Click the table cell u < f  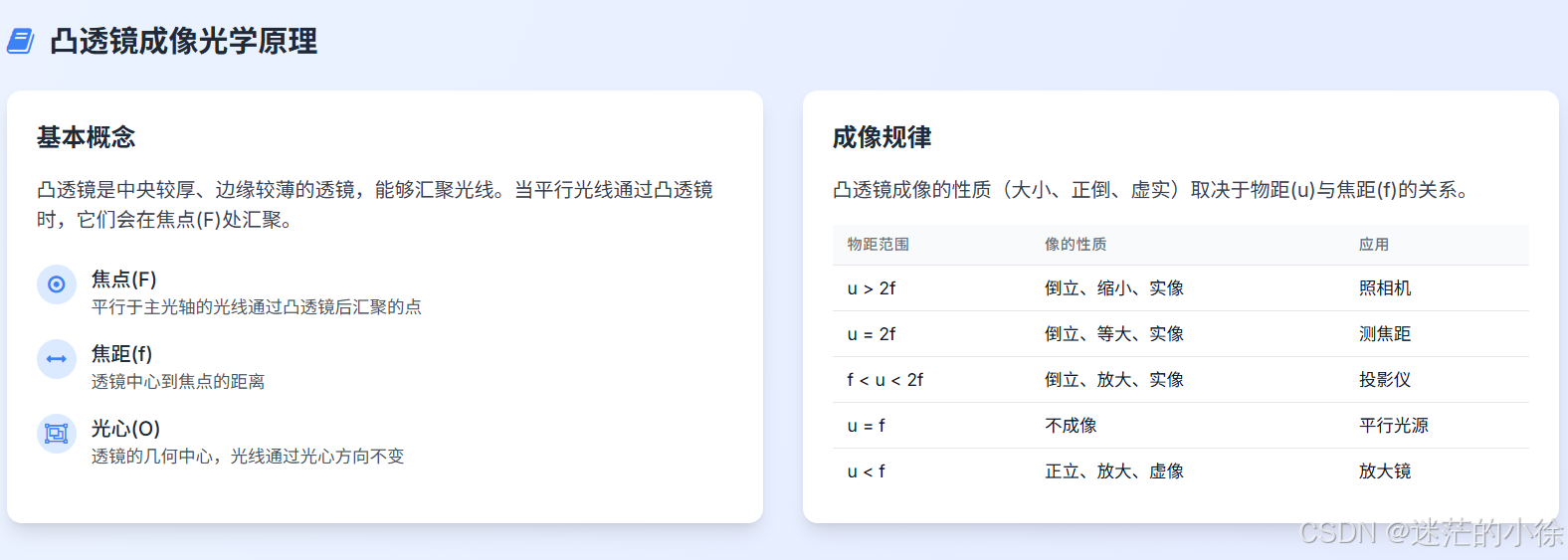[867, 471]
